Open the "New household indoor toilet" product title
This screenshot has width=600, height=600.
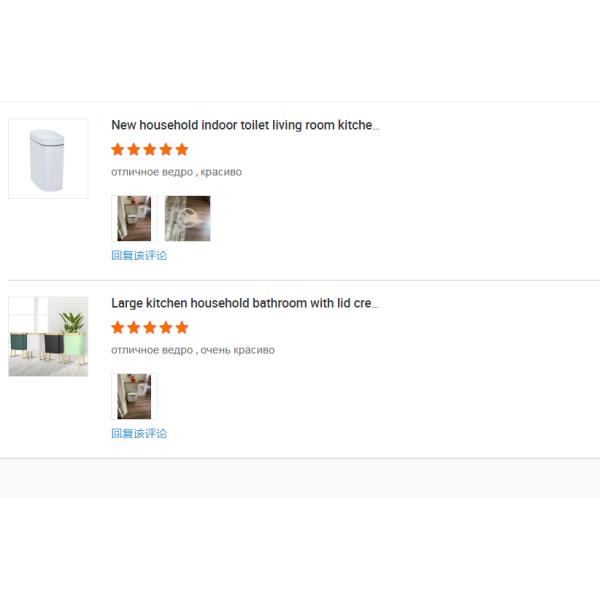coord(245,125)
